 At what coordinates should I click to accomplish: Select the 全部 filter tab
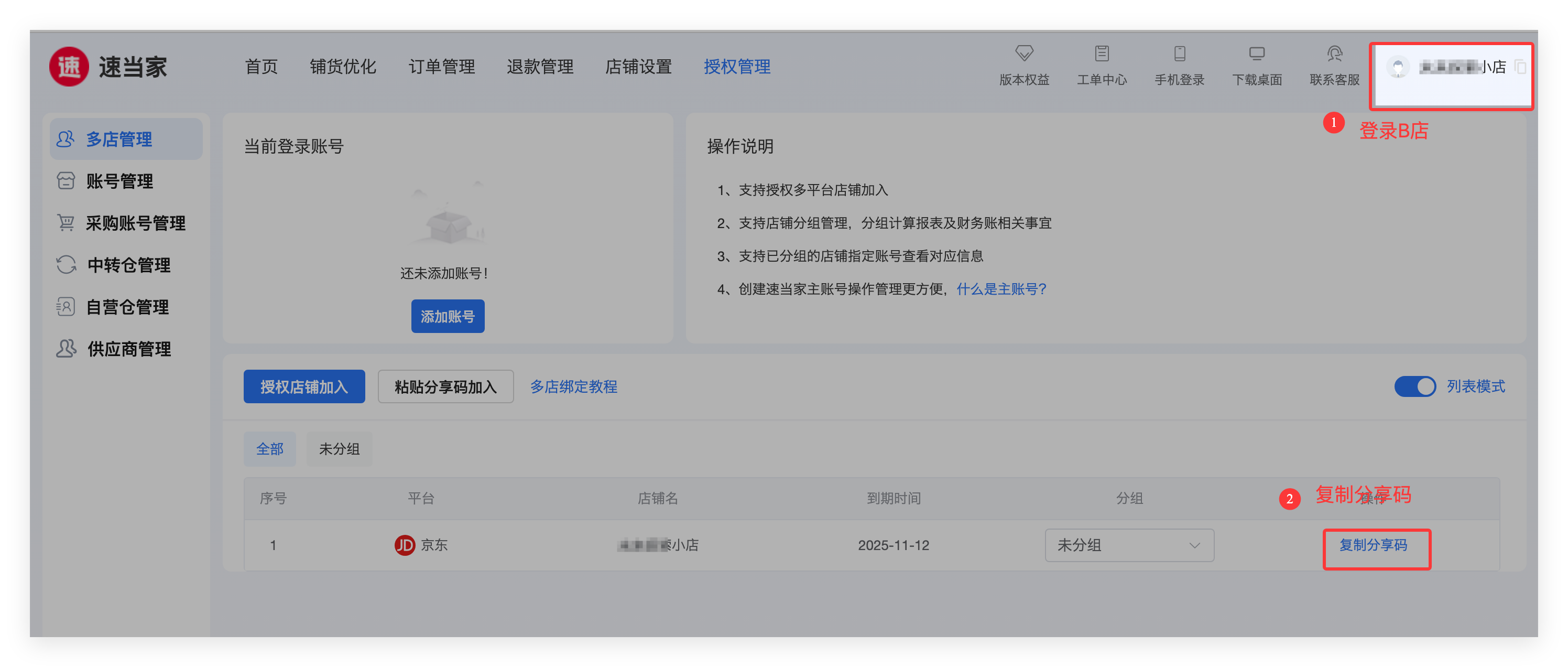click(270, 449)
